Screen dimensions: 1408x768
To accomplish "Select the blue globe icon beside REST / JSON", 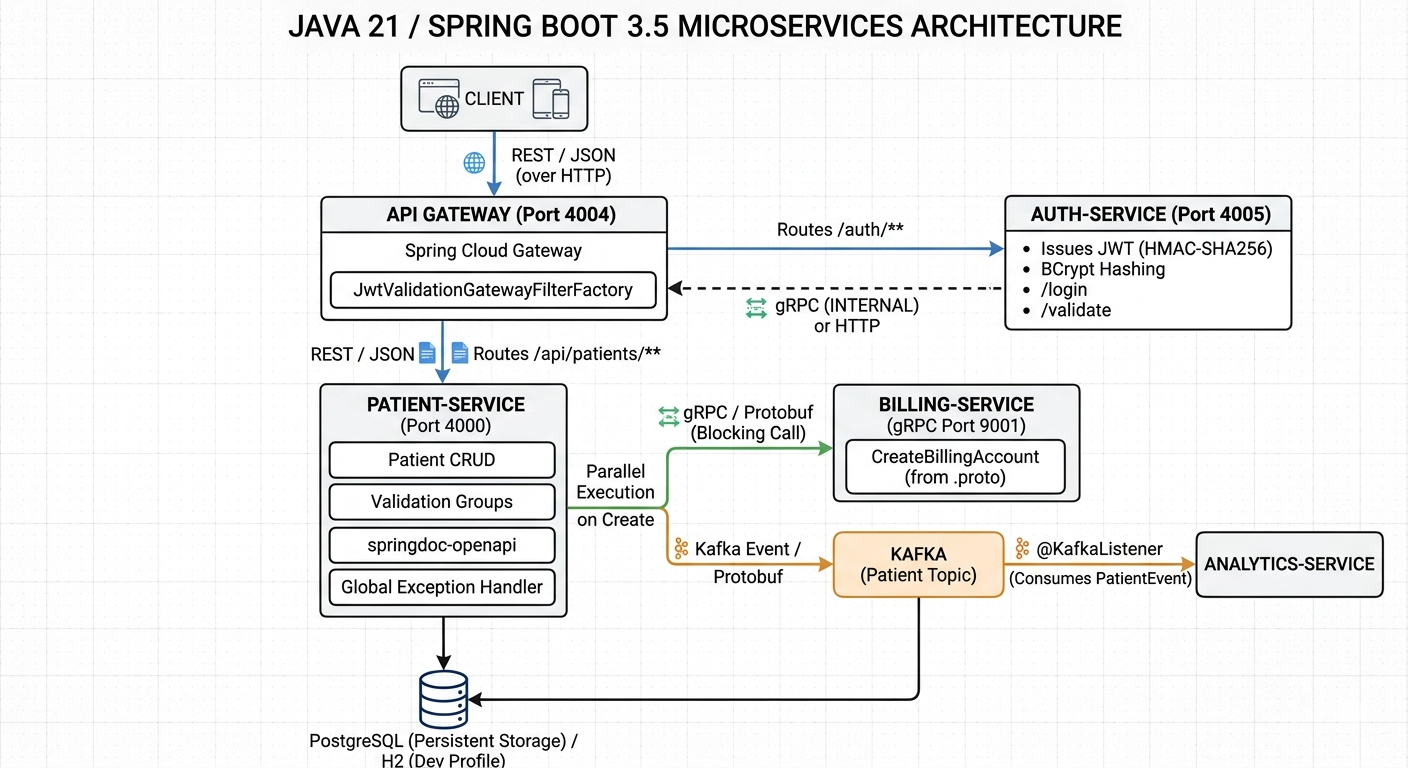I will tap(474, 163).
